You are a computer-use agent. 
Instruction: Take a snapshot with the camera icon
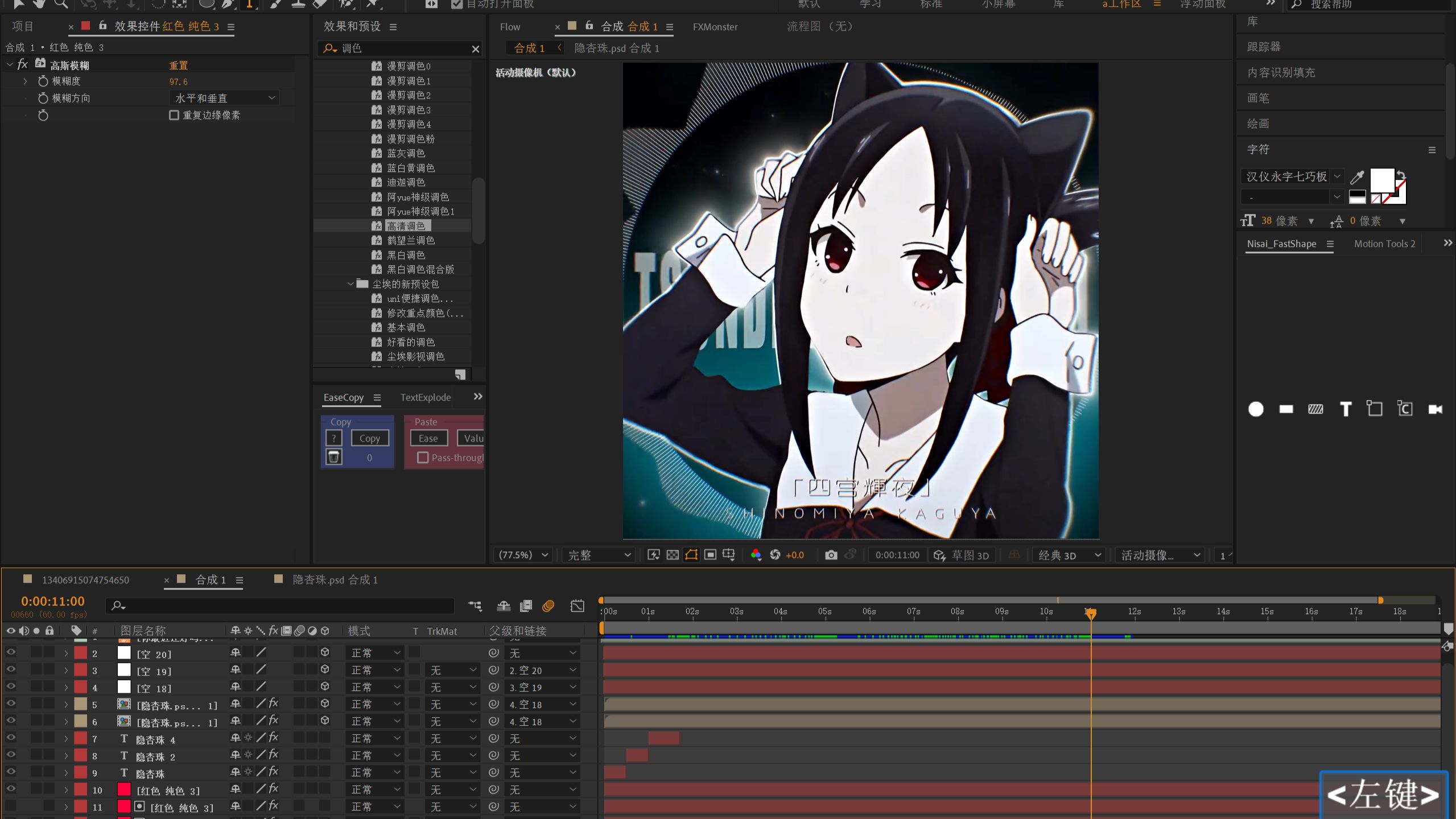pos(831,555)
